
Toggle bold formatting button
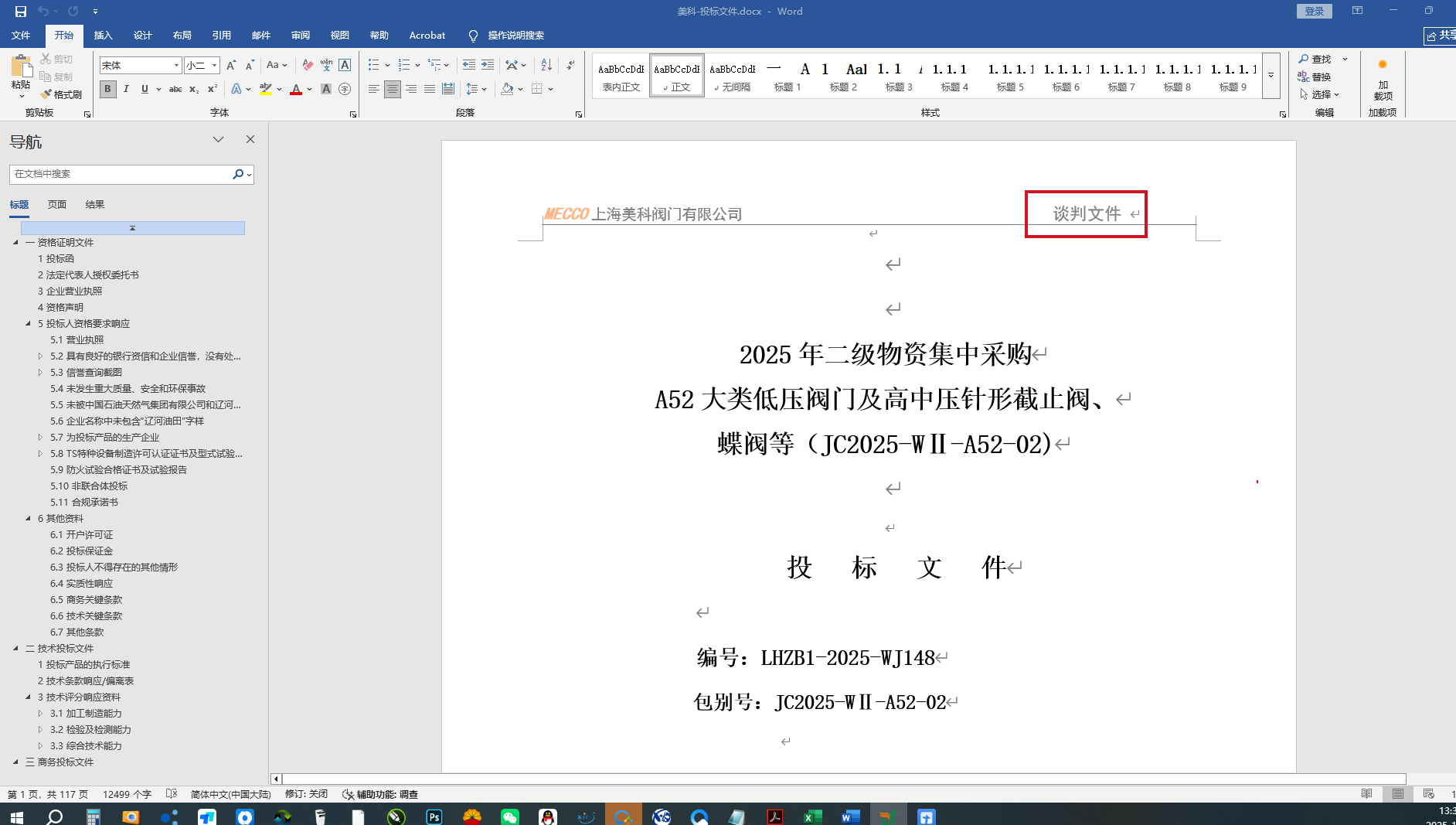[x=107, y=89]
